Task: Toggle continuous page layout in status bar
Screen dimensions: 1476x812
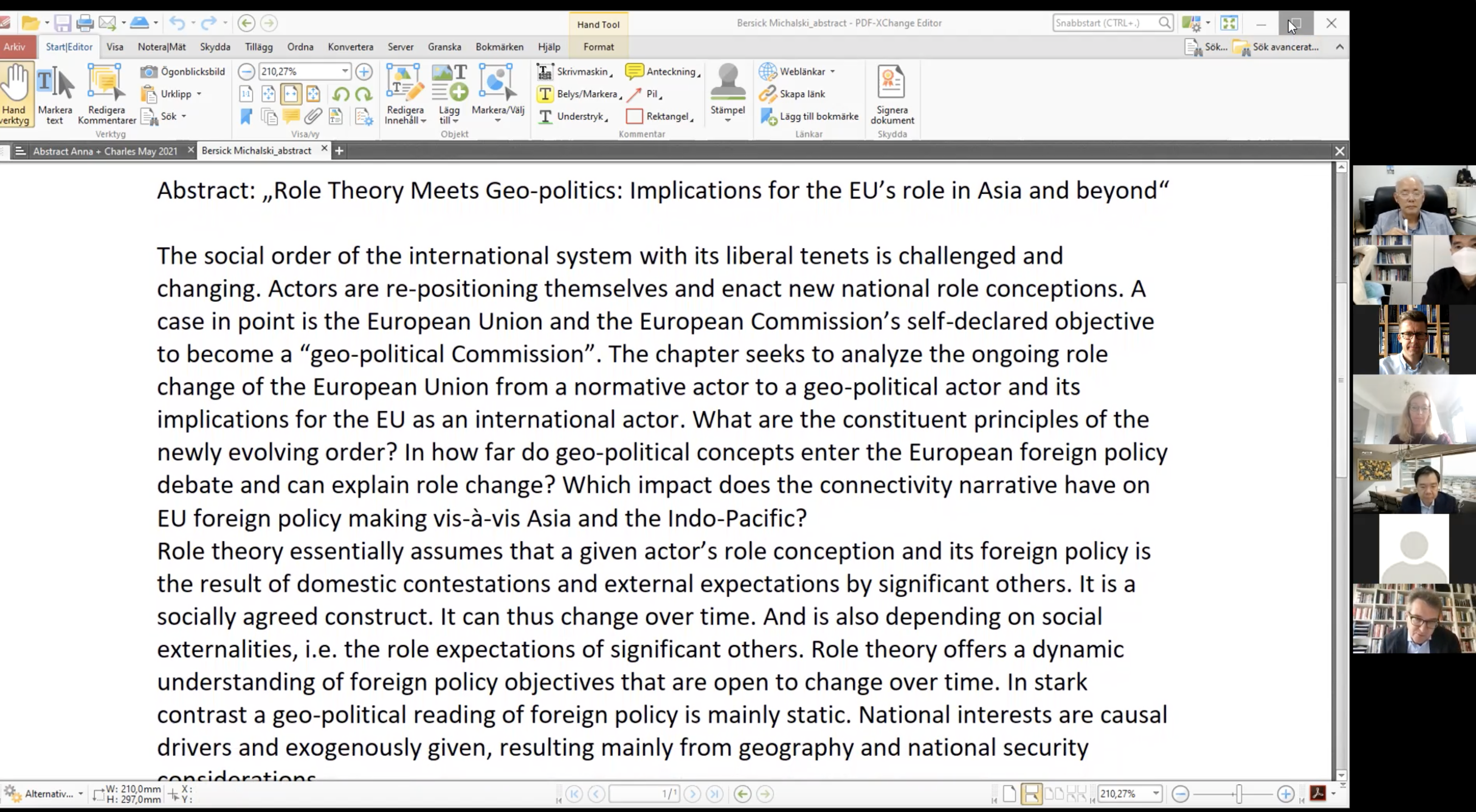Action: click(1031, 794)
